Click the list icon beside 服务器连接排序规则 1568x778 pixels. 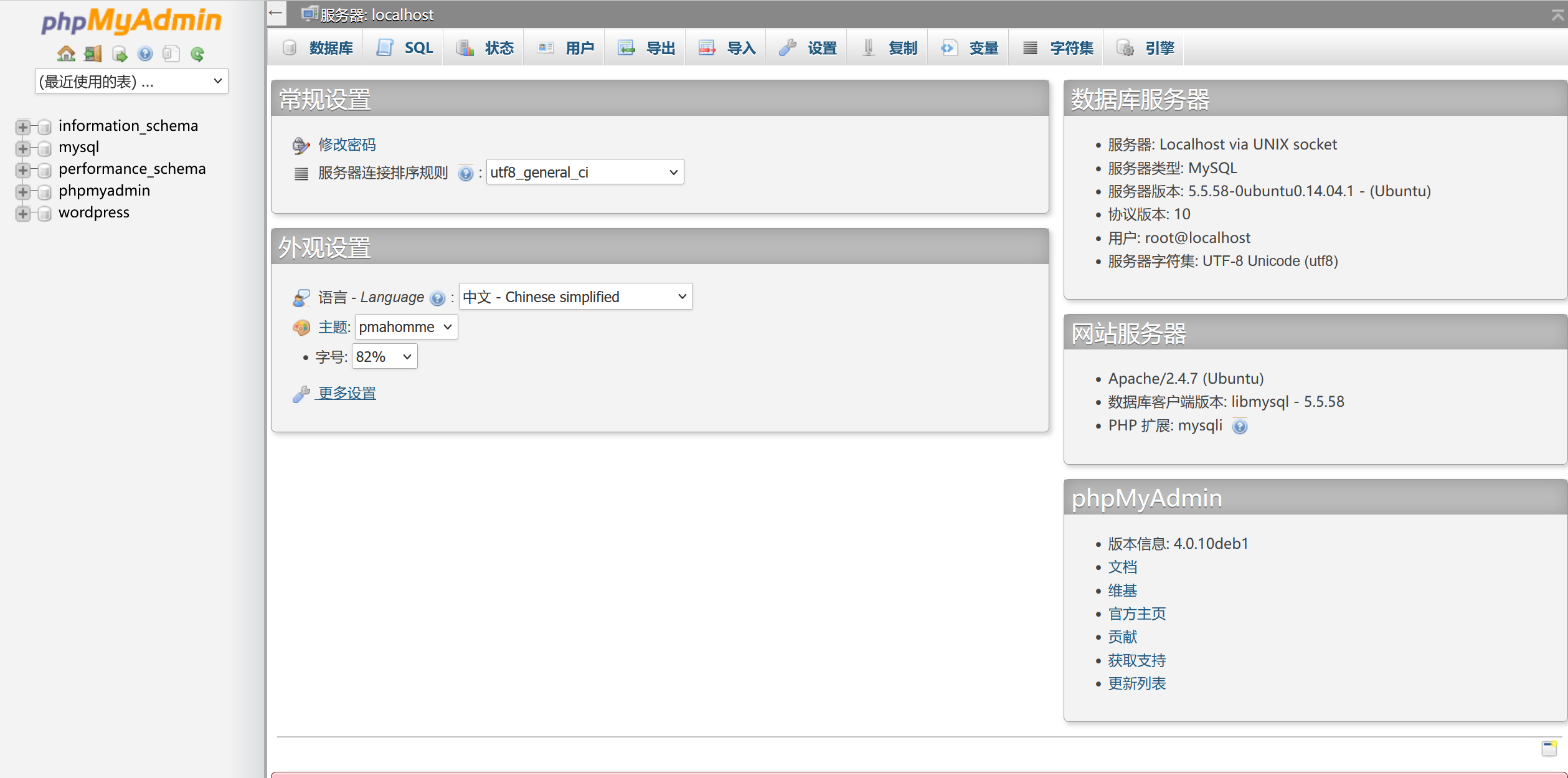point(301,174)
